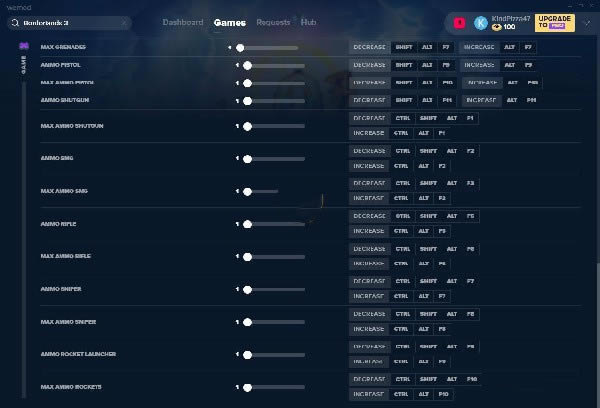This screenshot has height=408, width=600.
Task: Click the Max Ammo Rockets slider handle
Action: pyautogui.click(x=247, y=387)
